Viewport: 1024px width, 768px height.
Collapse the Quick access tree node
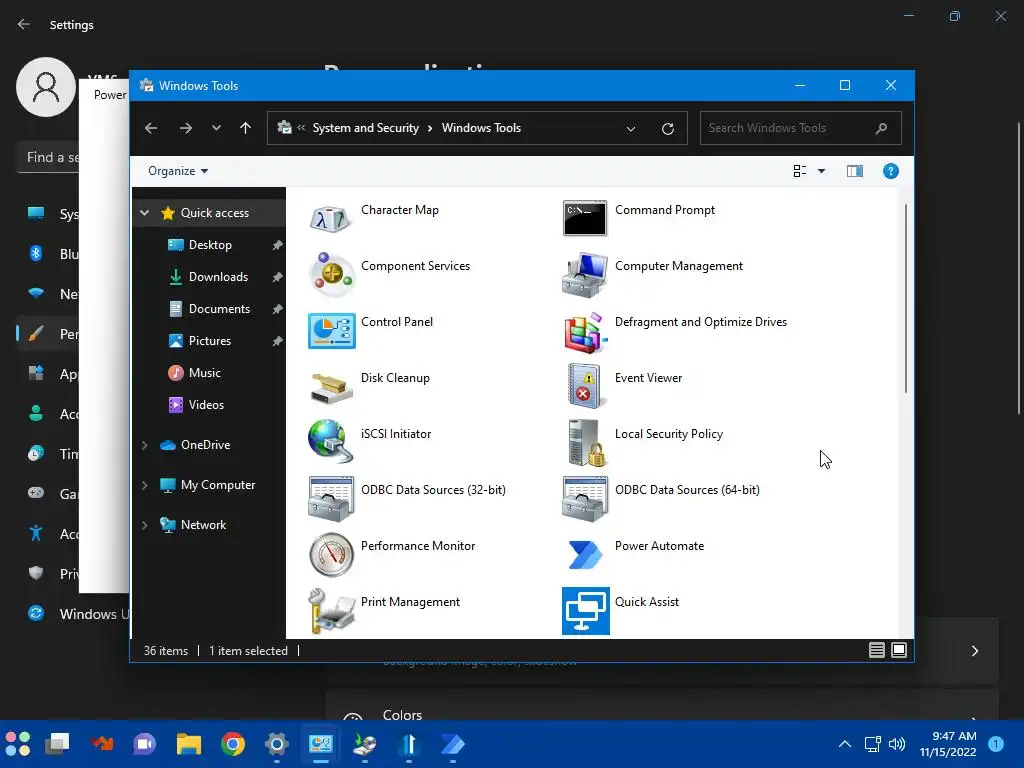click(145, 213)
